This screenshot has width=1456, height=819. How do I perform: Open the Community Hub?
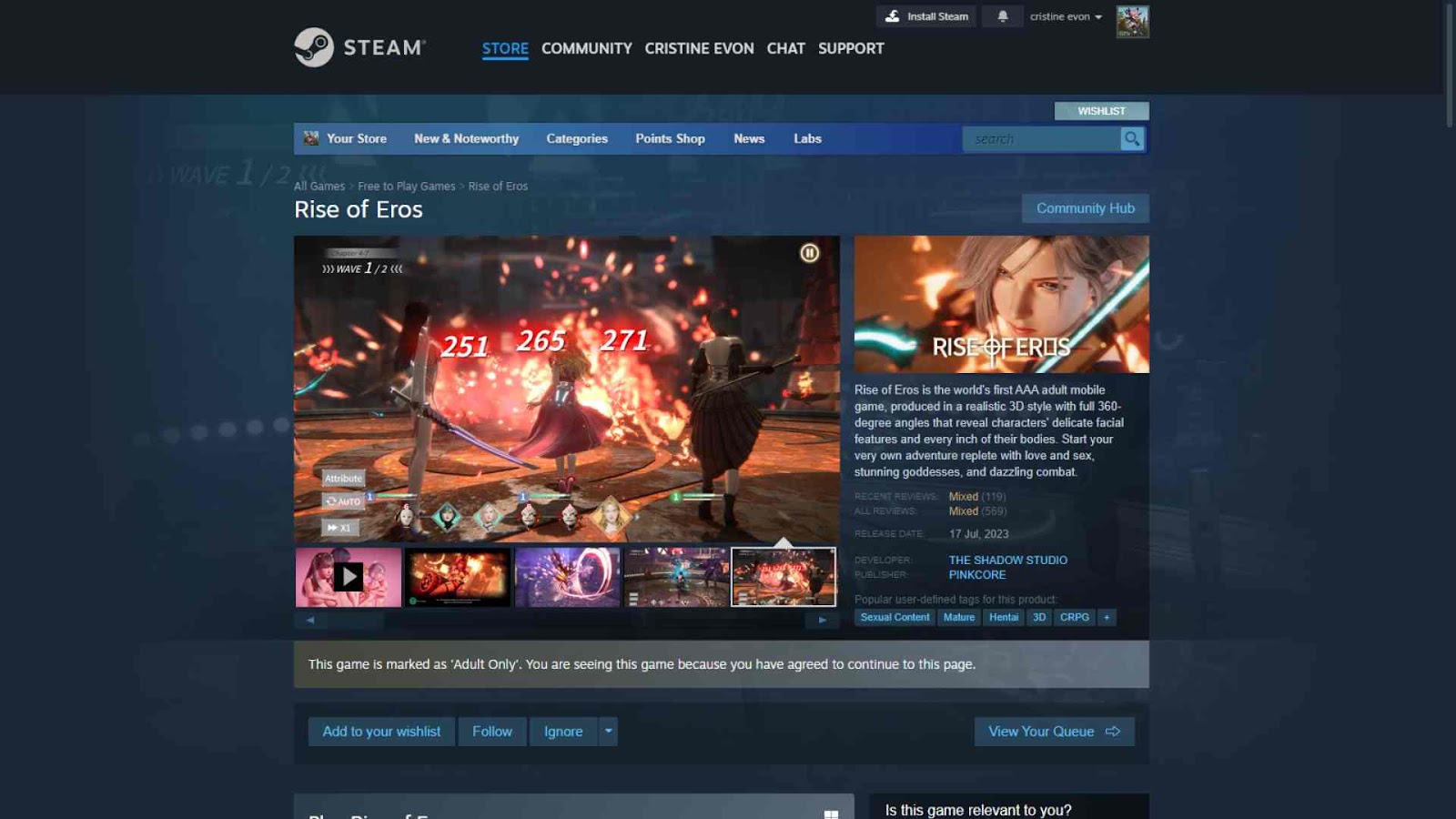pos(1086,208)
